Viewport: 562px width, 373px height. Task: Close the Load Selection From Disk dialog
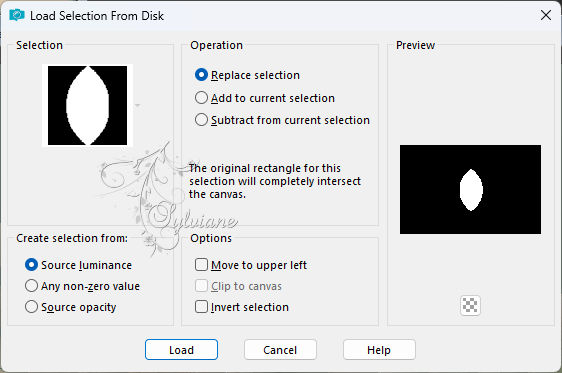pyautogui.click(x=546, y=15)
